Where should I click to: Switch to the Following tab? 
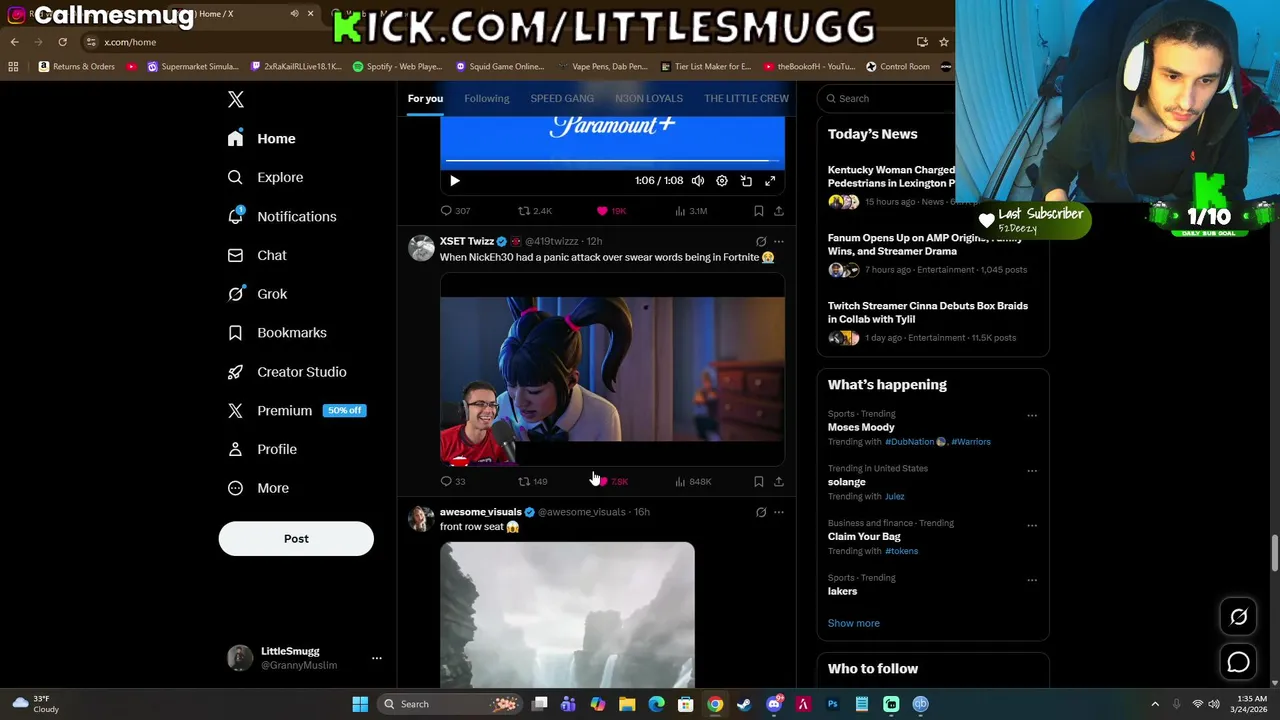[x=487, y=98]
